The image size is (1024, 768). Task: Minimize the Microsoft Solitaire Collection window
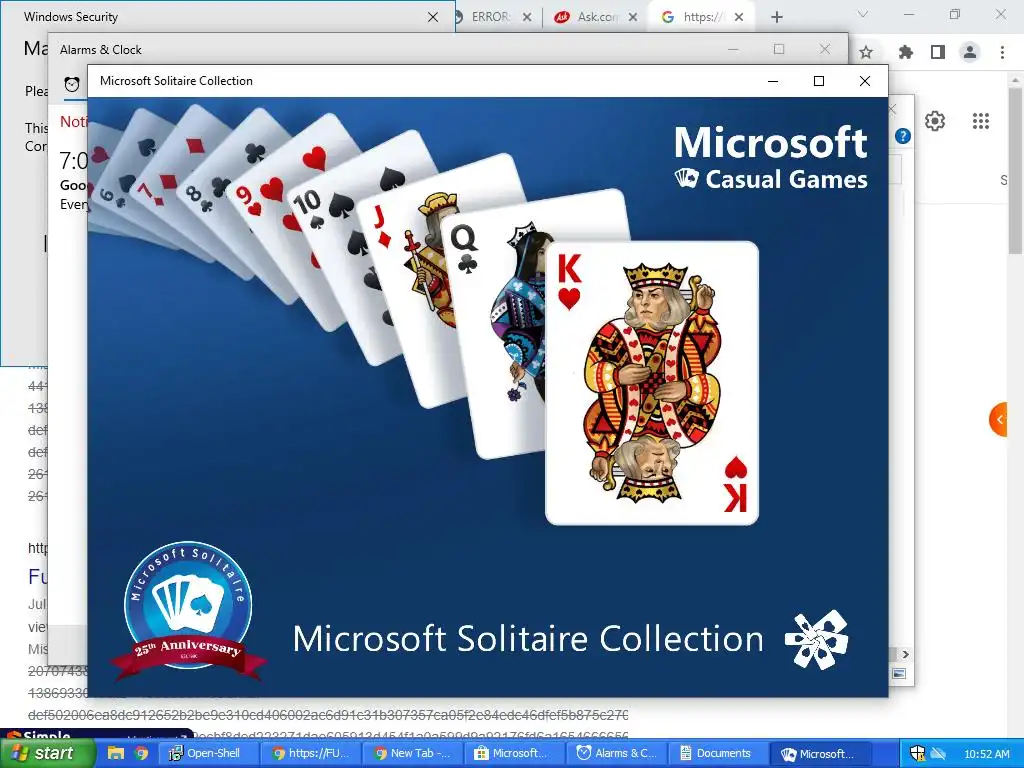773,81
